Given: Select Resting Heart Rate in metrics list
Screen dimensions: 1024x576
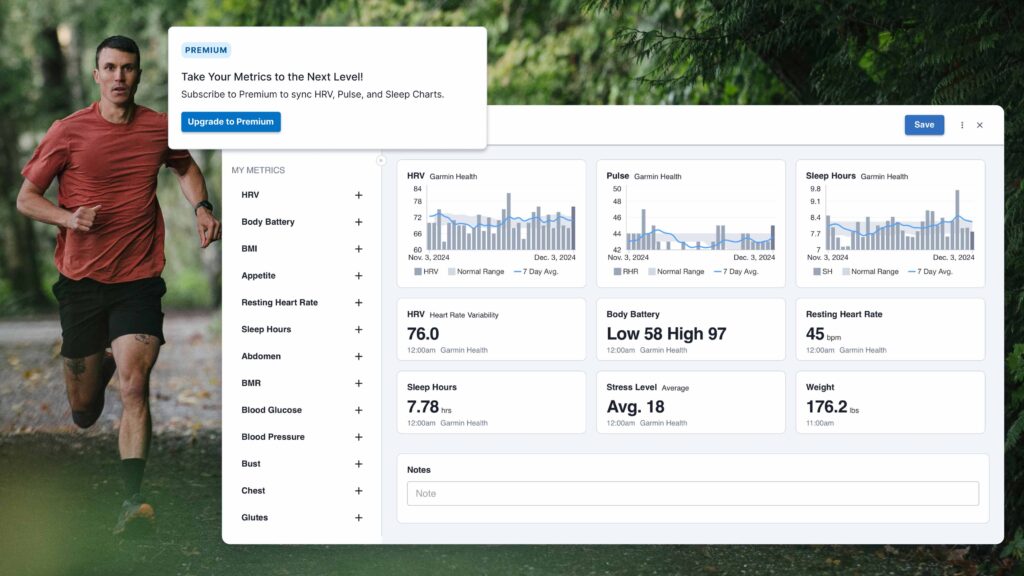Looking at the screenshot, I should pos(279,302).
